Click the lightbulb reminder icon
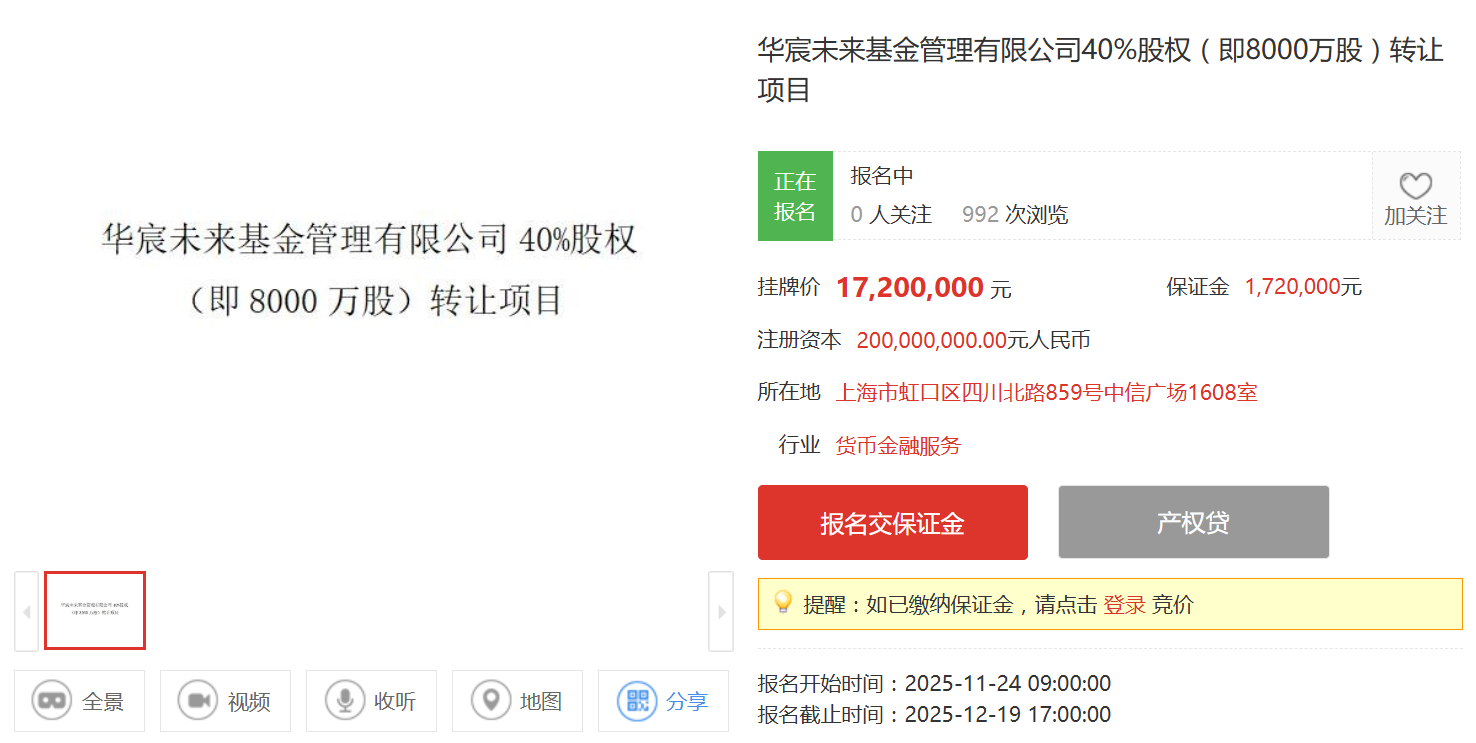Screen dimensions: 1476x743 click(783, 602)
